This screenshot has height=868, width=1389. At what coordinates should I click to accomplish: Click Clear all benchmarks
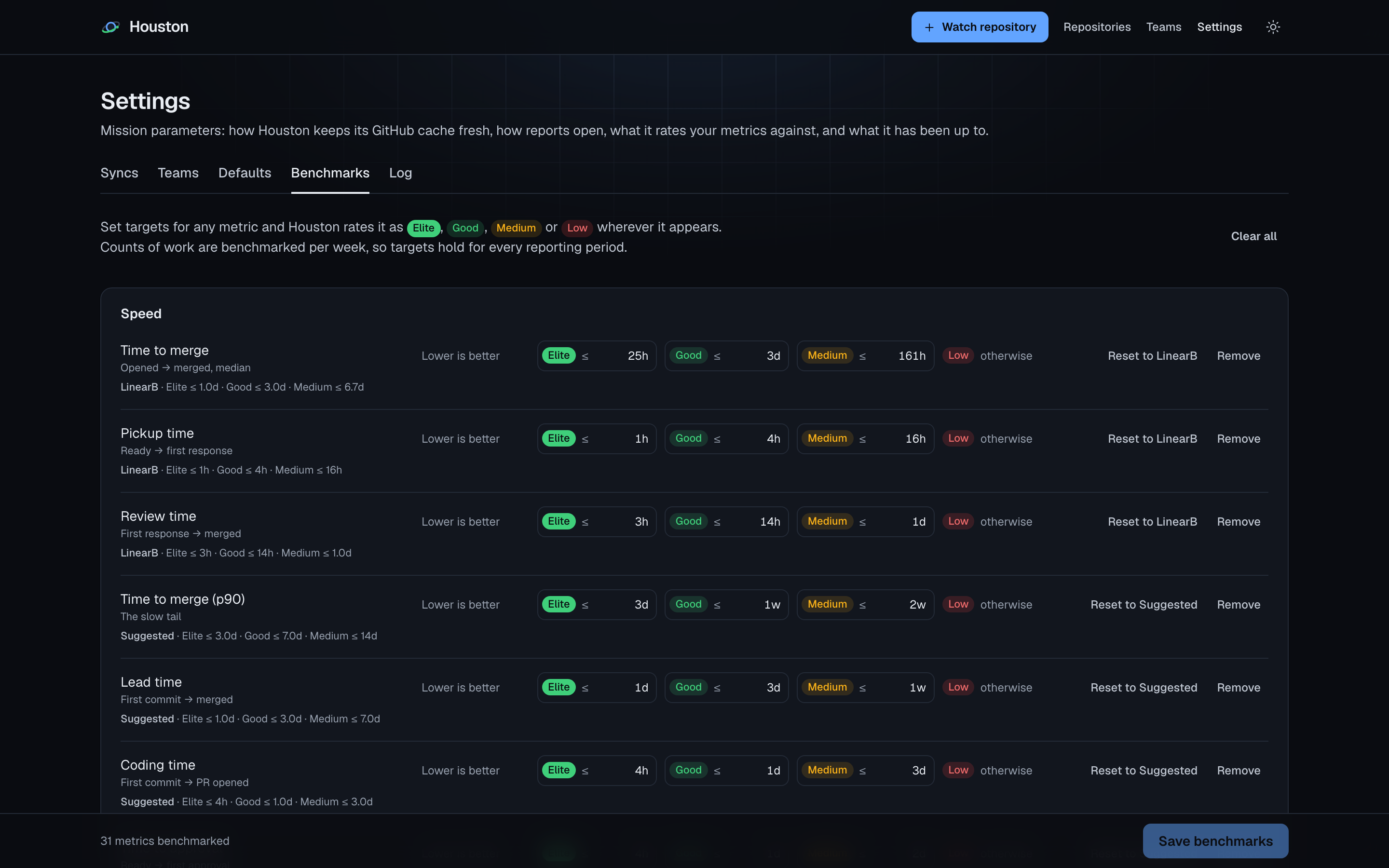click(1253, 236)
